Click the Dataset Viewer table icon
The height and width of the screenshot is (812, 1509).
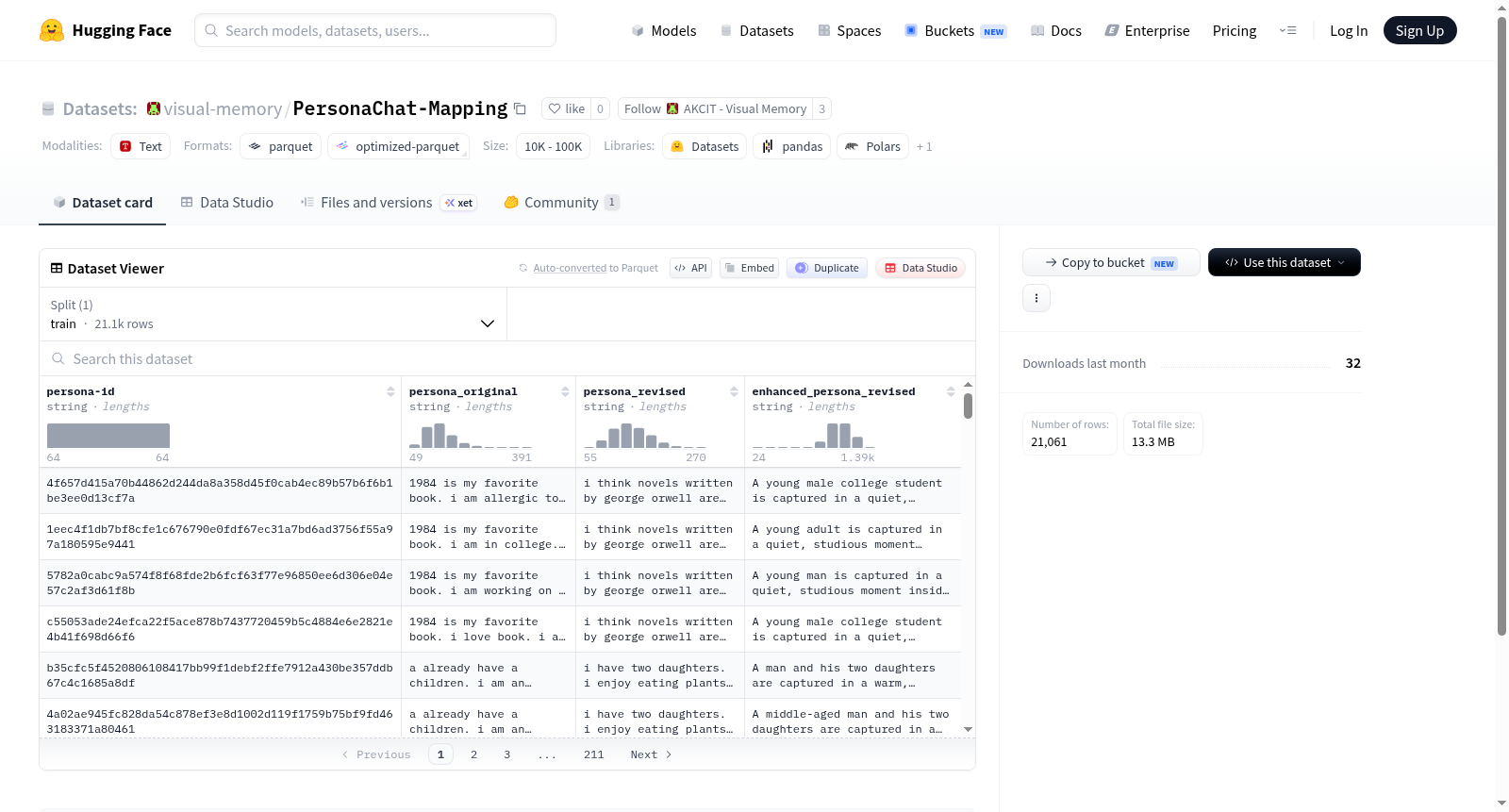pyautogui.click(x=57, y=269)
